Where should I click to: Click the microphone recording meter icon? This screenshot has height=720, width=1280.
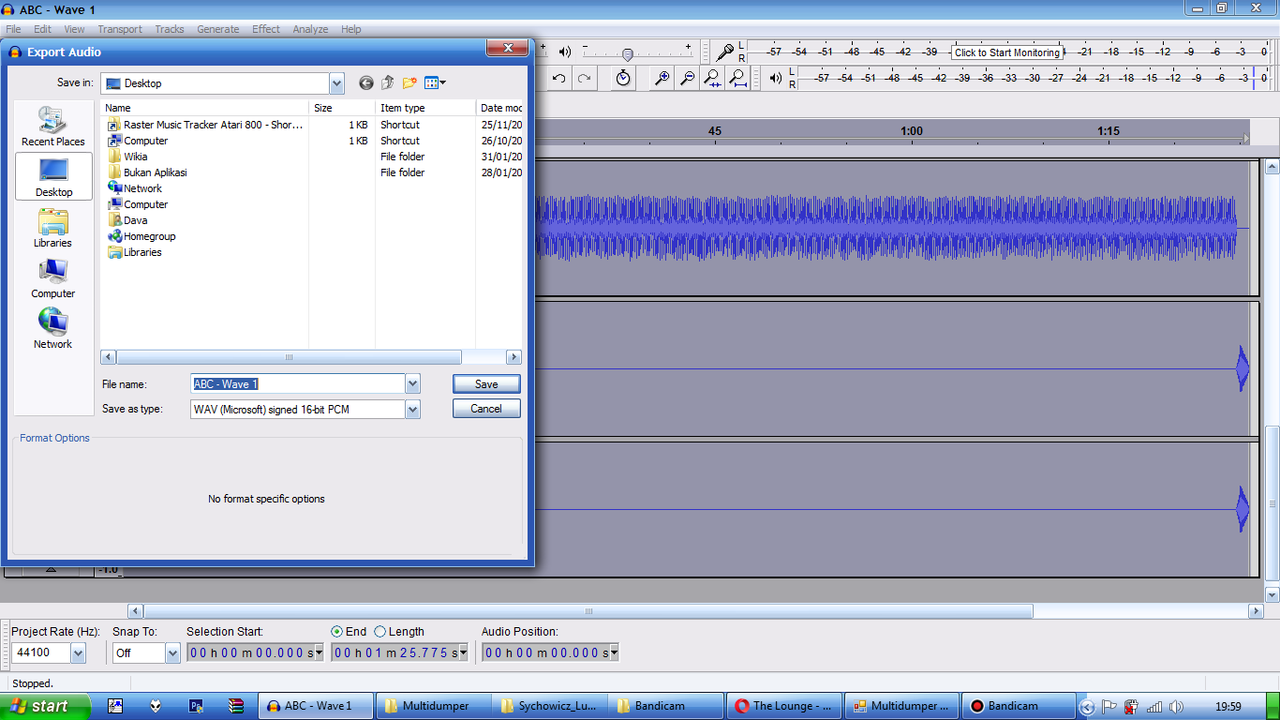pyautogui.click(x=725, y=52)
